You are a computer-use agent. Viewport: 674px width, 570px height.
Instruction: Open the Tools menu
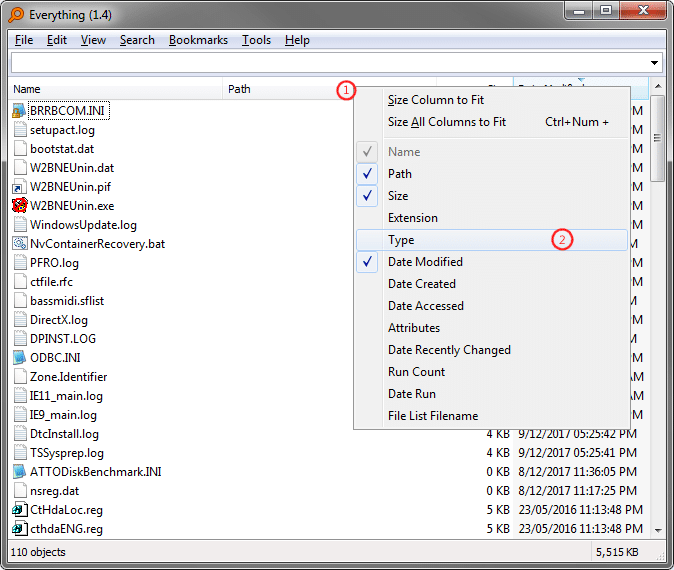(x=256, y=40)
